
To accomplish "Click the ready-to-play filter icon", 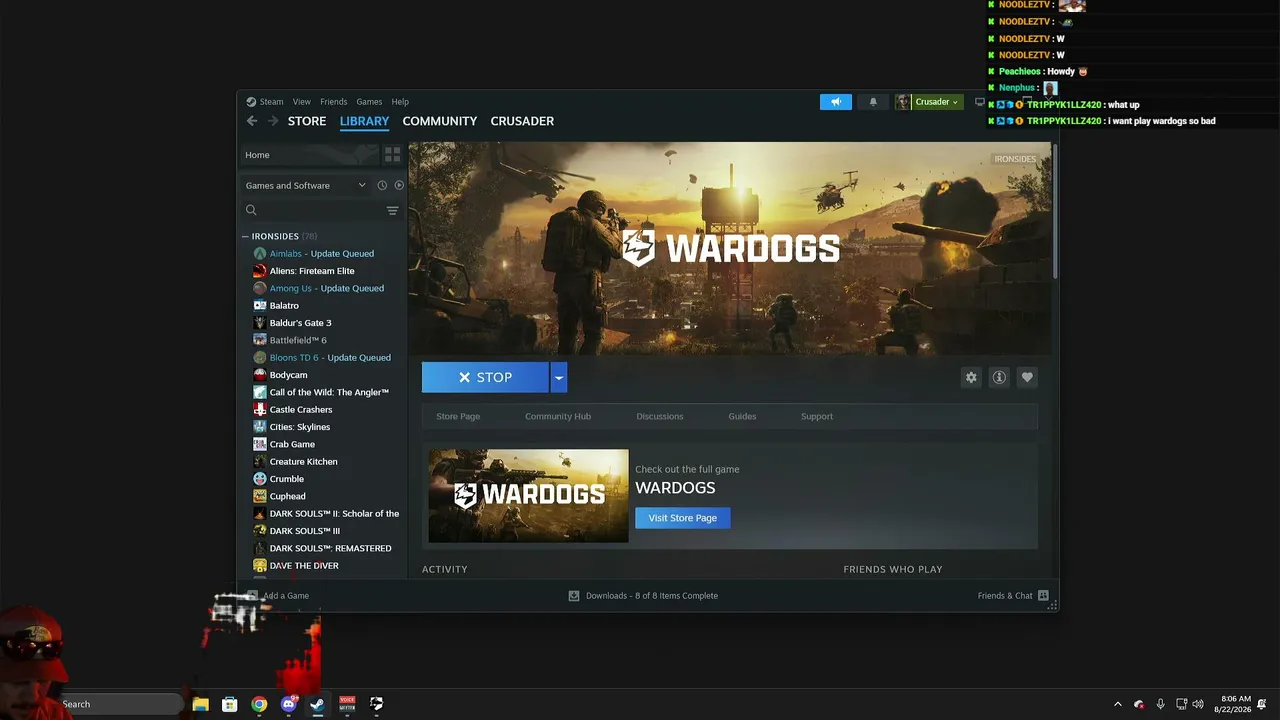I will coord(399,185).
